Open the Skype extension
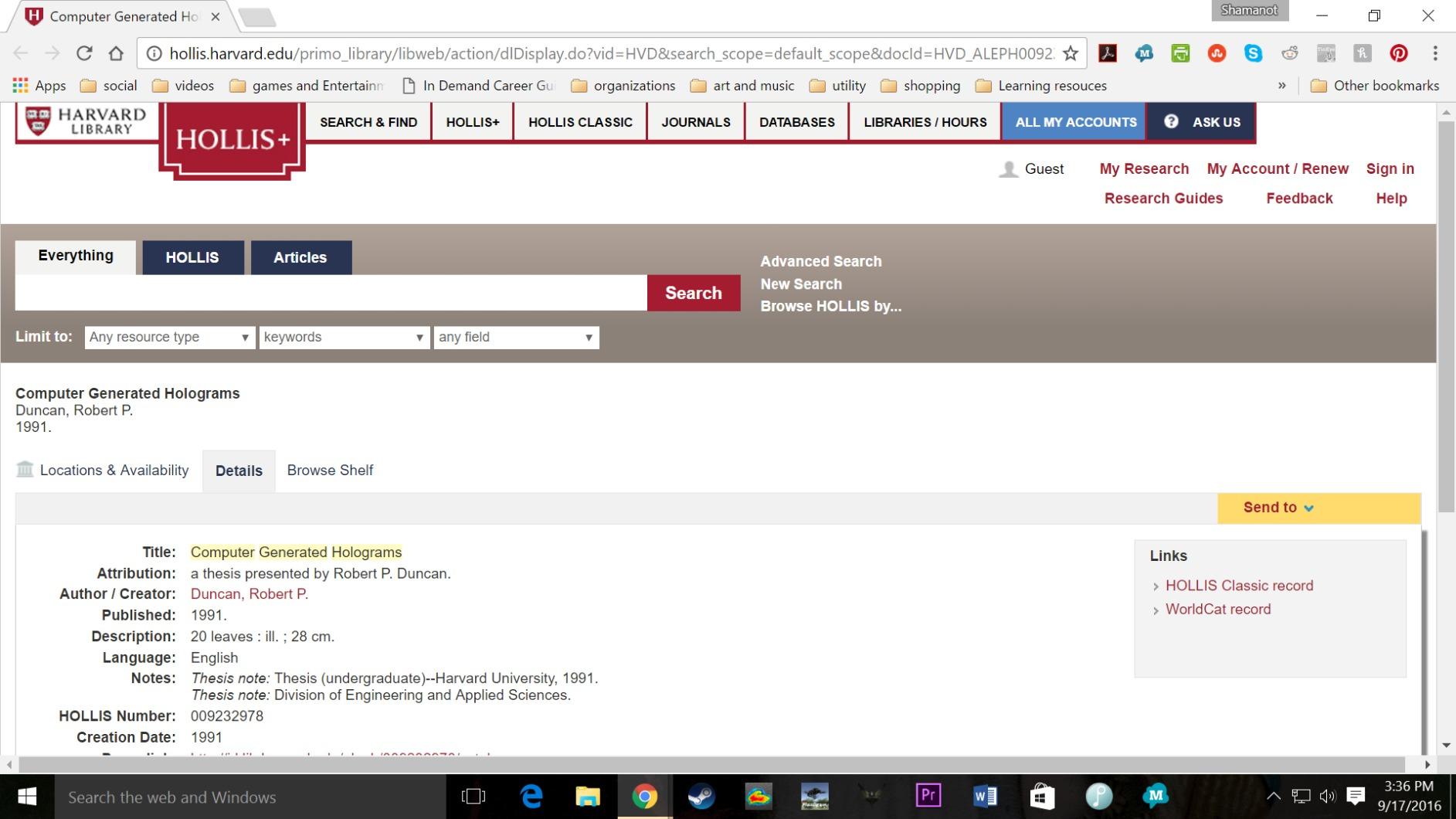The image size is (1456, 819). 1253,53
